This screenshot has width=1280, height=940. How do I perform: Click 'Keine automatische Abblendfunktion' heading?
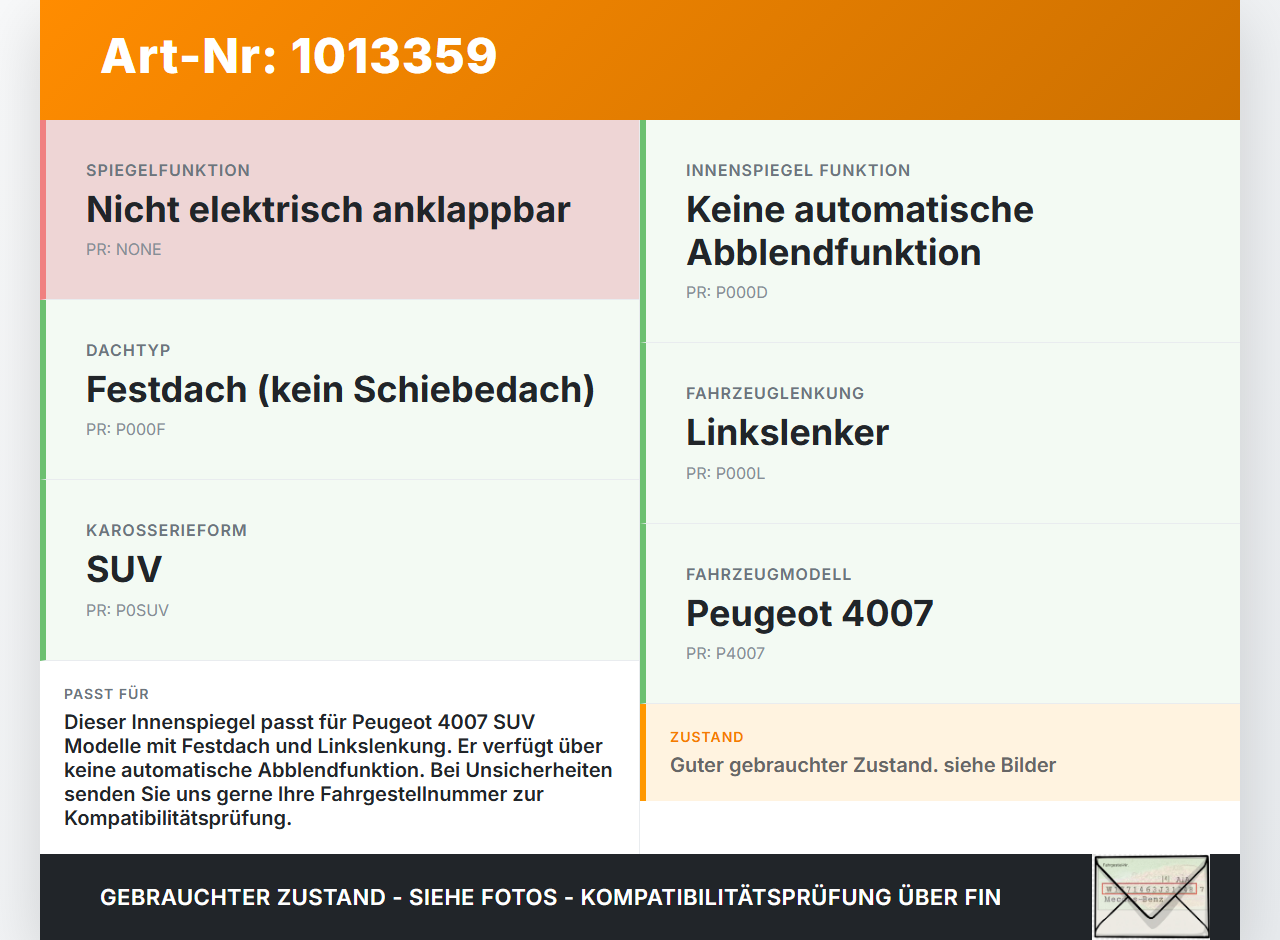860,231
